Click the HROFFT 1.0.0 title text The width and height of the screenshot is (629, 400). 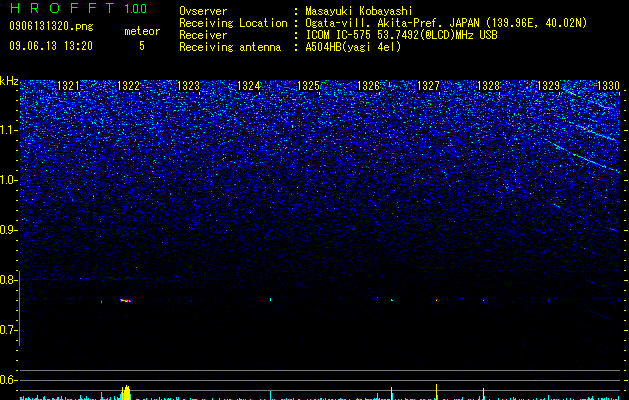pyautogui.click(x=78, y=8)
